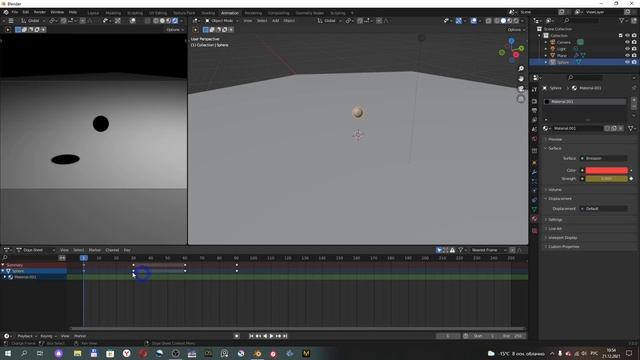
Task: Jump to the animation end frame
Action: click(285, 336)
